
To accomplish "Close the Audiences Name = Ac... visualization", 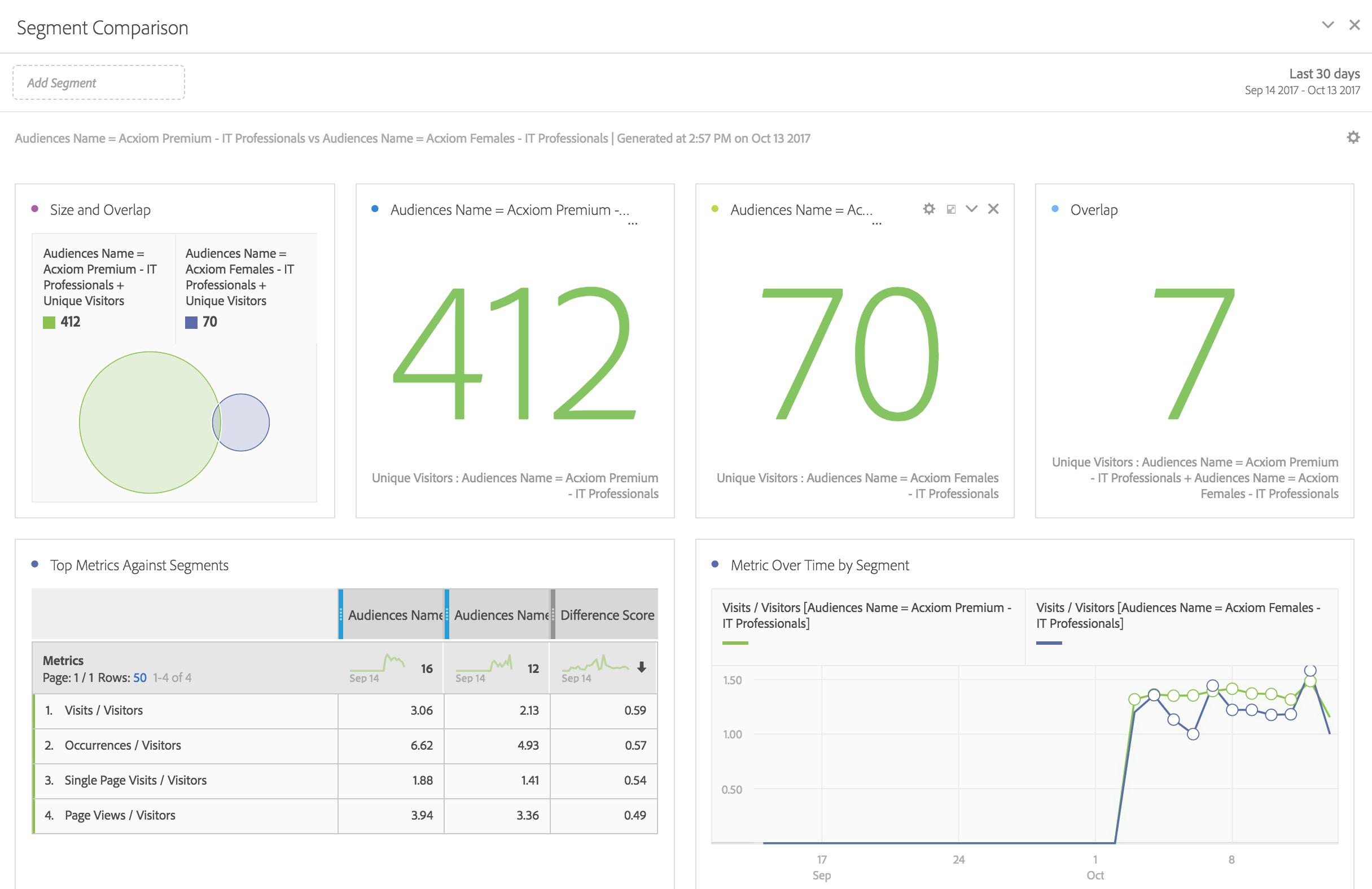I will (x=993, y=209).
